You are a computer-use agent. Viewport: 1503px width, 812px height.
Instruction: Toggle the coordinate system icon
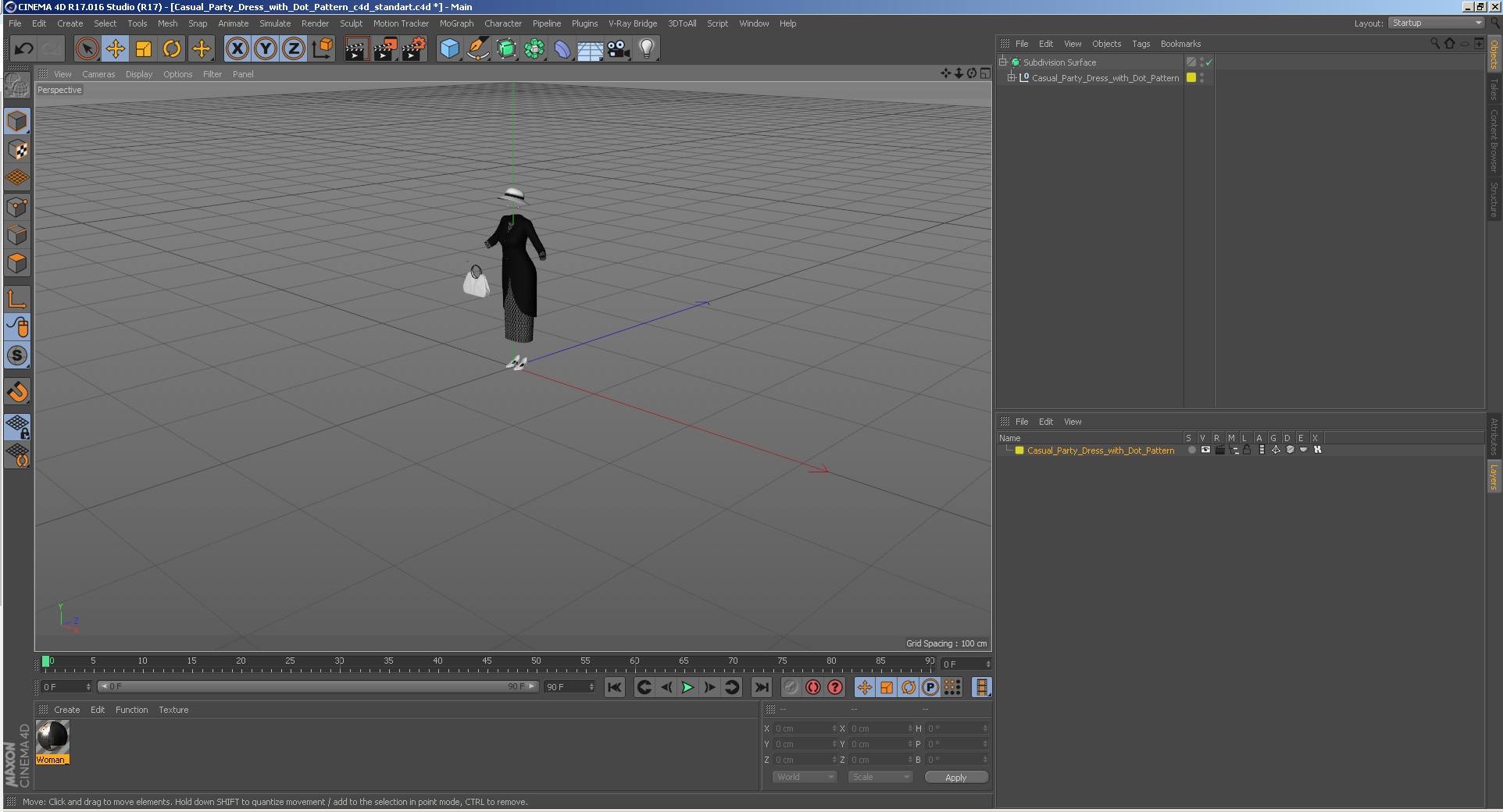tap(322, 49)
